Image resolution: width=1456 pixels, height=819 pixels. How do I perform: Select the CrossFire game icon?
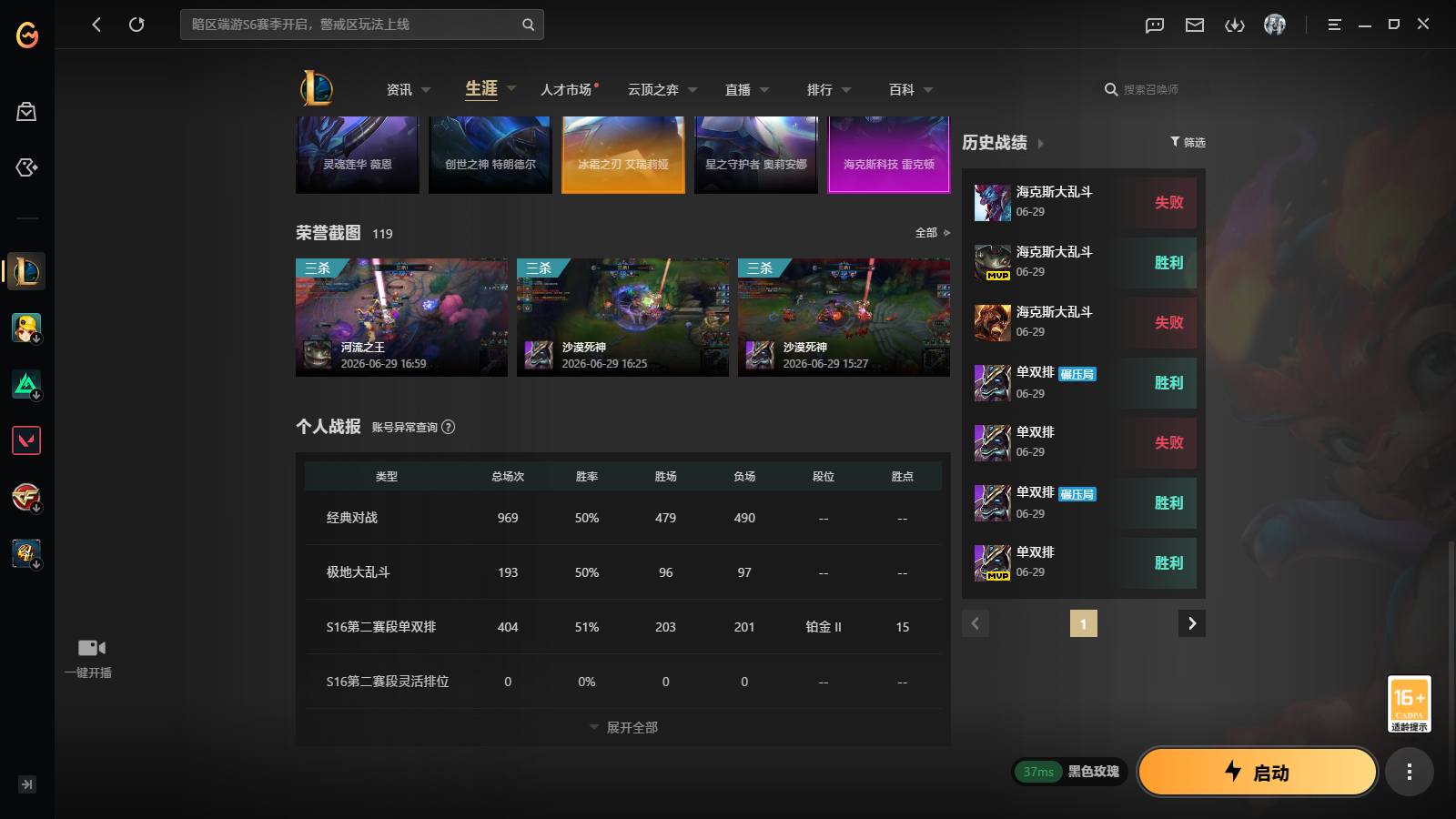tap(26, 497)
